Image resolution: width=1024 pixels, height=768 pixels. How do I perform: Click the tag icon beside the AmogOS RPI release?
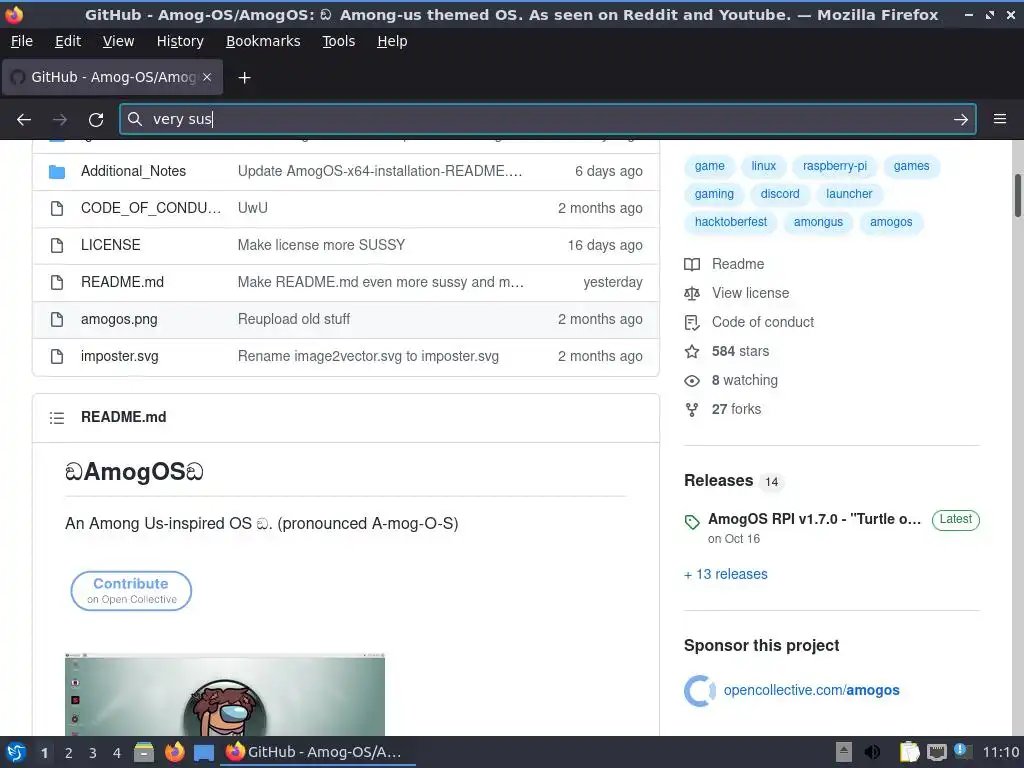tap(692, 522)
